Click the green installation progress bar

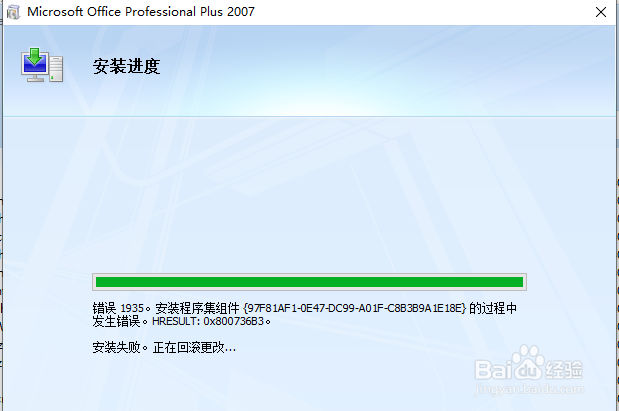pos(309,282)
